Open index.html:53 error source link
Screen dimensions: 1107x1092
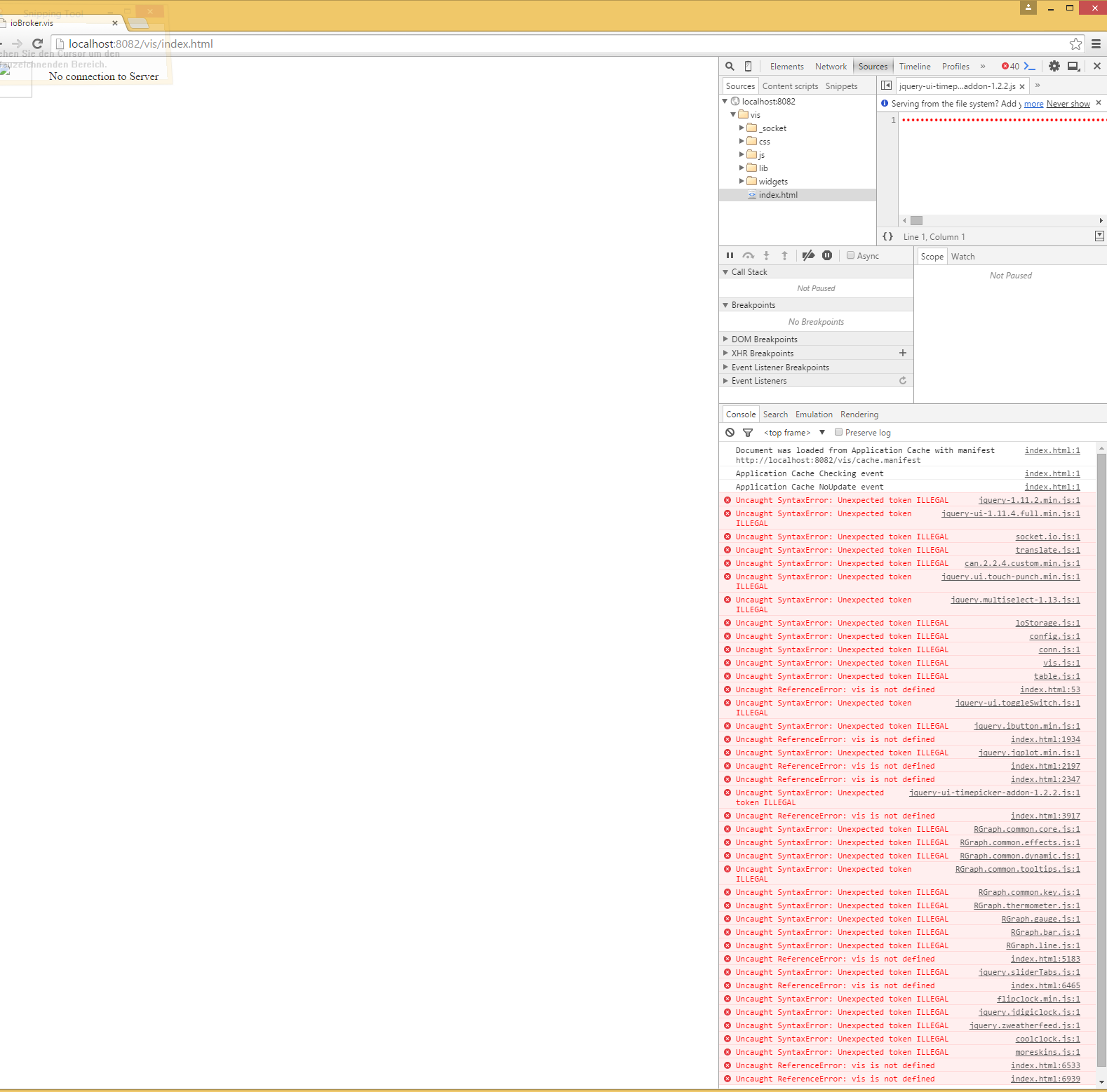pyautogui.click(x=1049, y=689)
